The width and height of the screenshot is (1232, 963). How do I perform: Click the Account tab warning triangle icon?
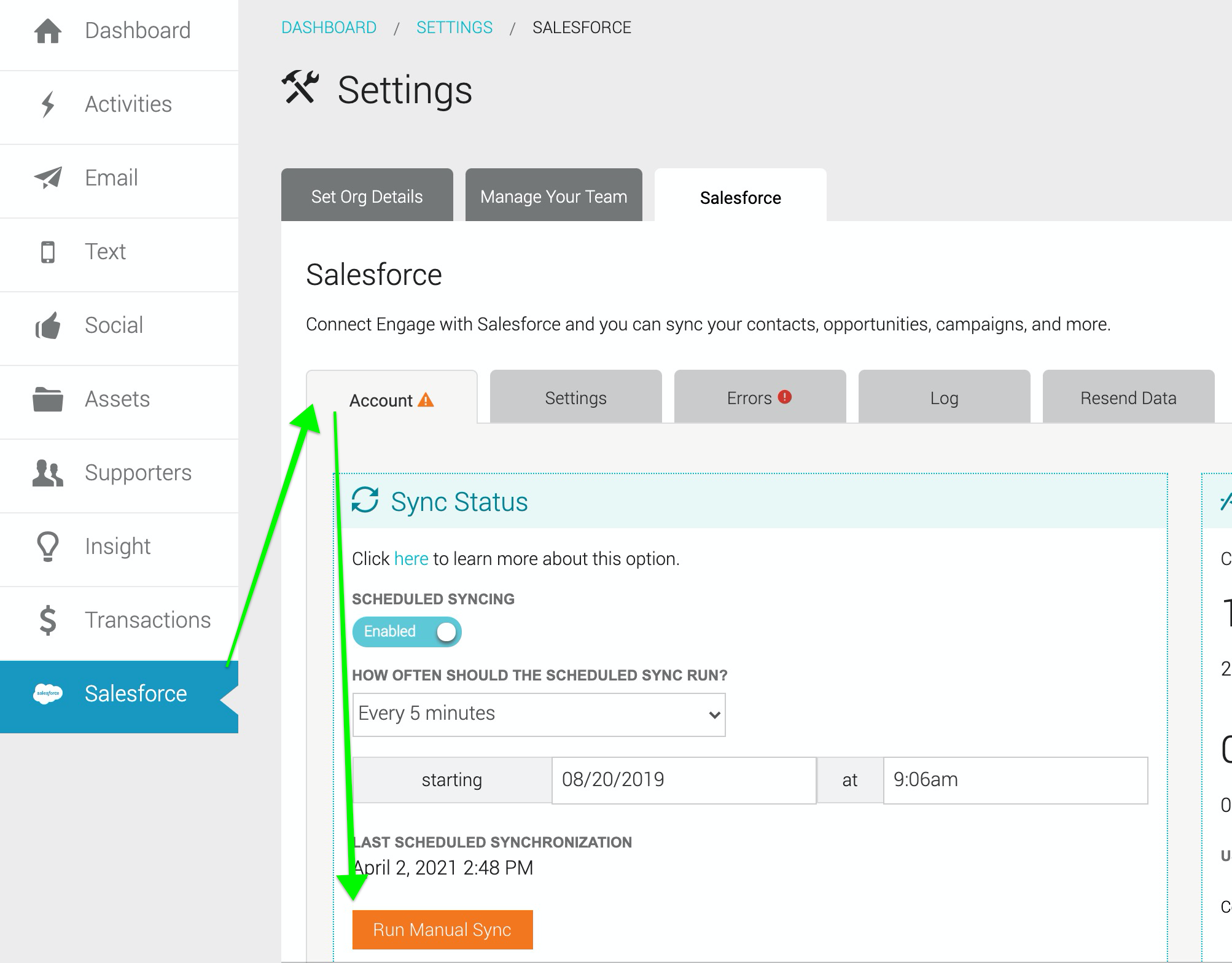coord(426,400)
